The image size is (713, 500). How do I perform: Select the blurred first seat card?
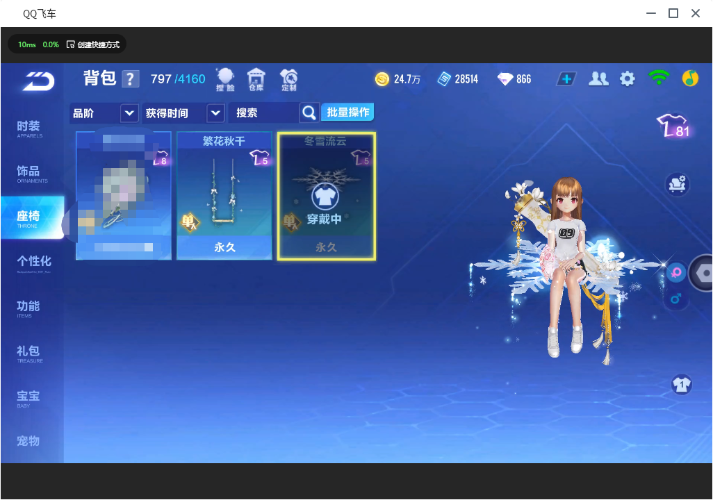124,196
